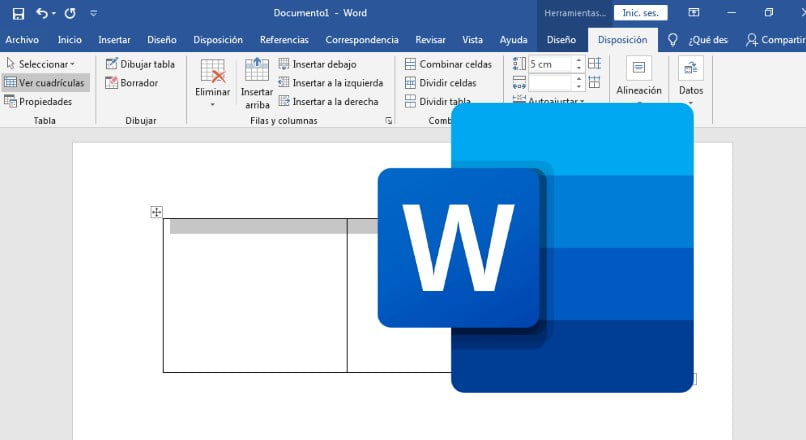Activate the Dibujar tabla tool

click(x=140, y=64)
